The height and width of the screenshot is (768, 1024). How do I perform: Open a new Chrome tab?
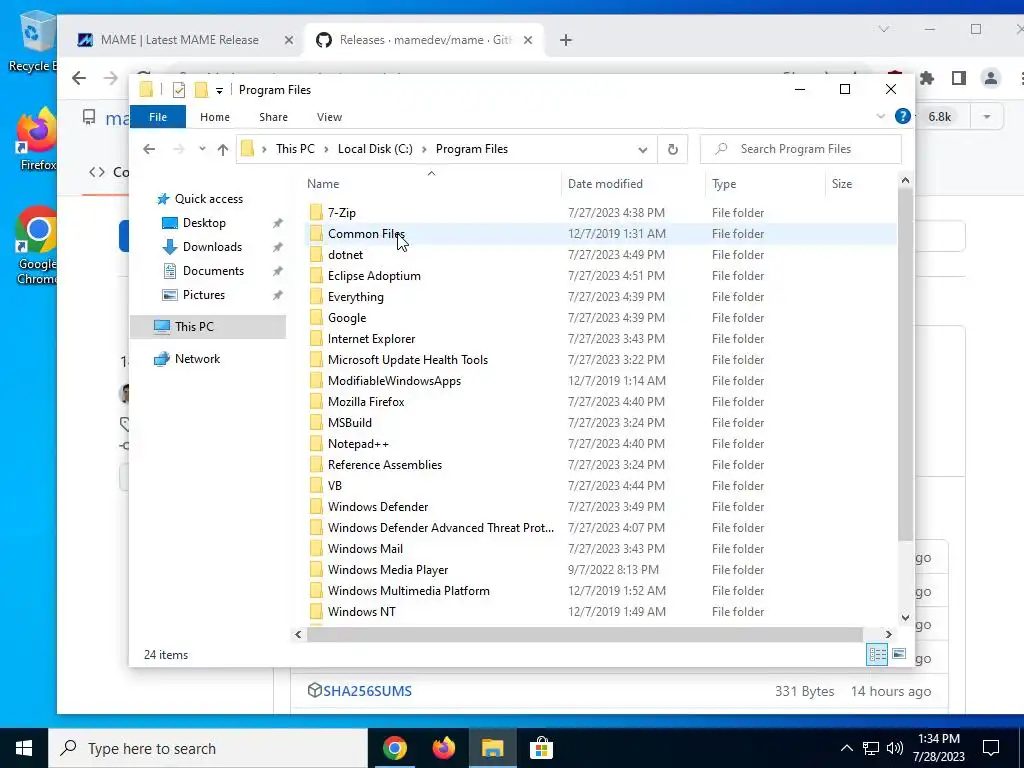566,40
